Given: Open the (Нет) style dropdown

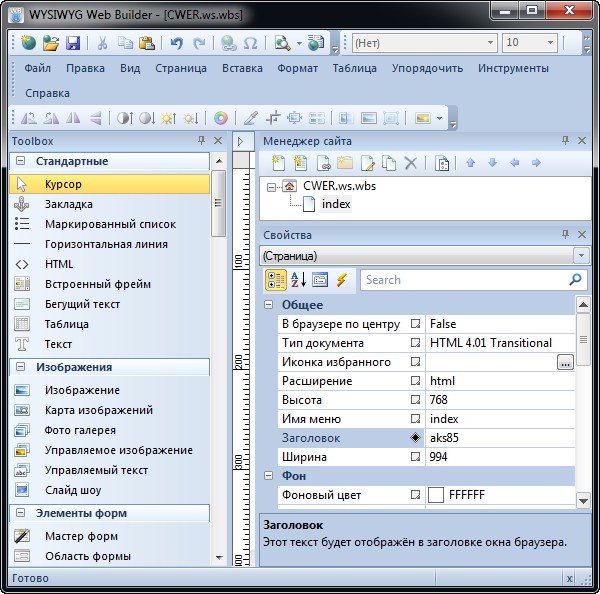Looking at the screenshot, I should (x=490, y=43).
